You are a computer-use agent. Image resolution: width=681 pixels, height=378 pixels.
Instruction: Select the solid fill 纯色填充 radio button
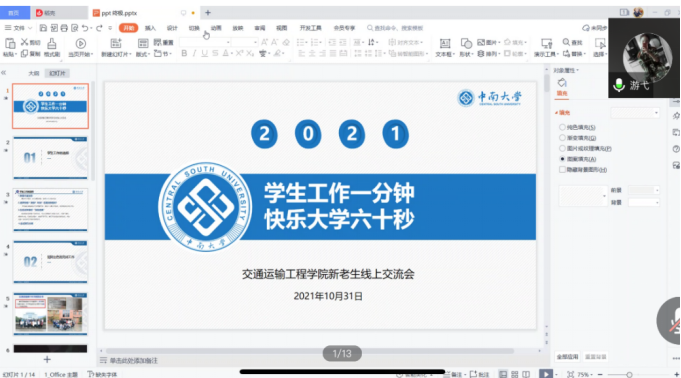(562, 127)
